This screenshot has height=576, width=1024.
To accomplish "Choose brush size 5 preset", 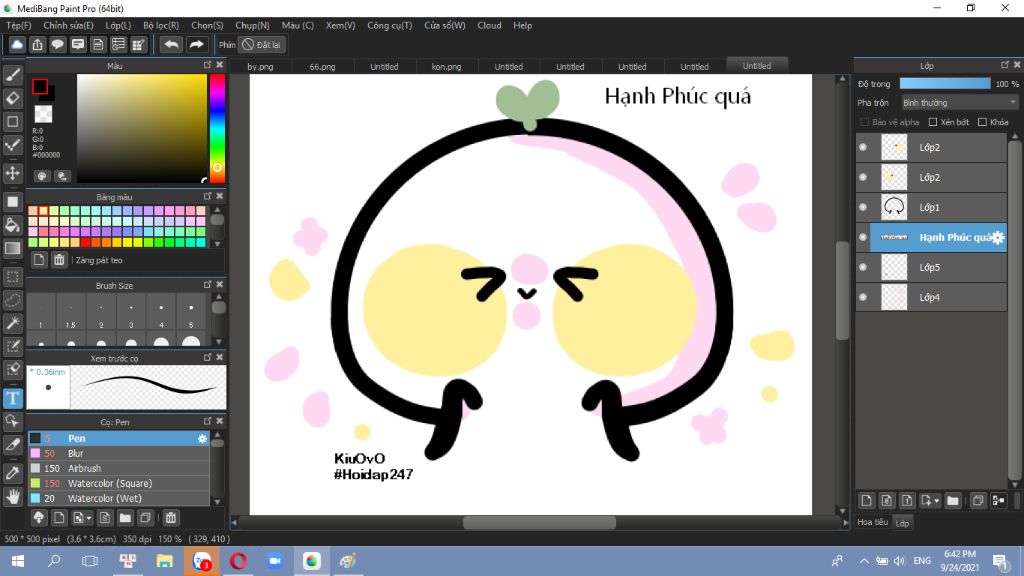I will 191,313.
